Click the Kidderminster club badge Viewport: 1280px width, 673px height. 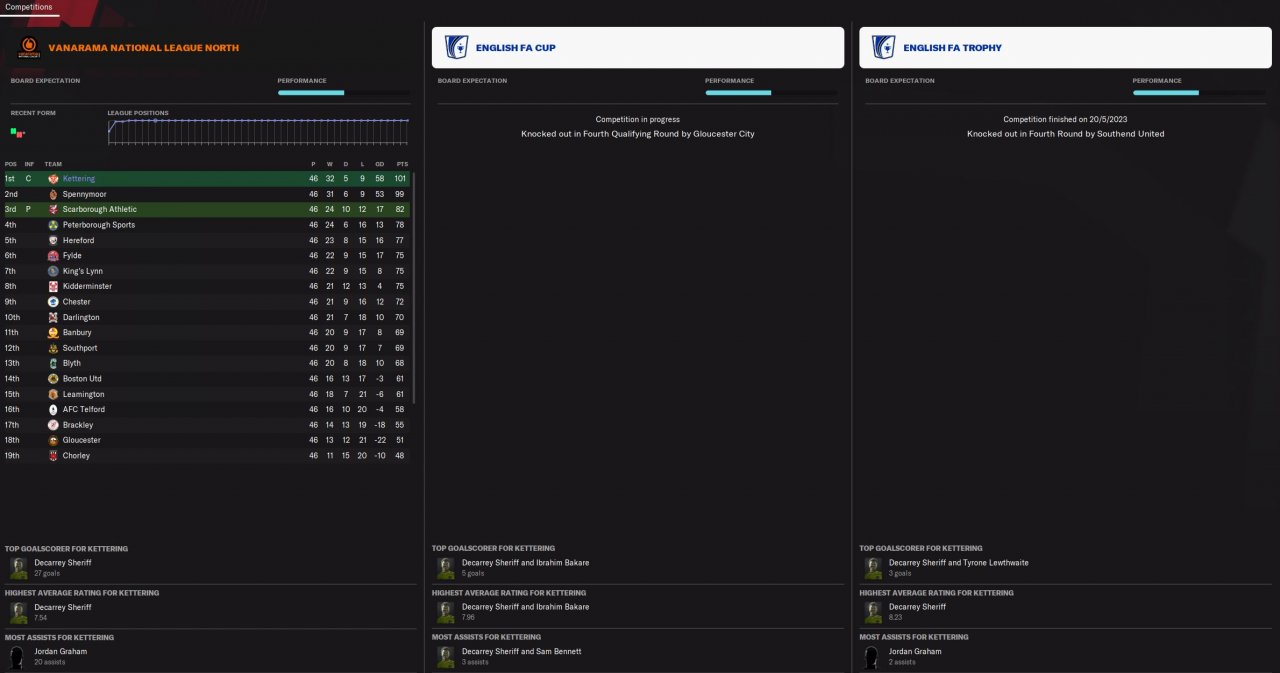(53, 286)
